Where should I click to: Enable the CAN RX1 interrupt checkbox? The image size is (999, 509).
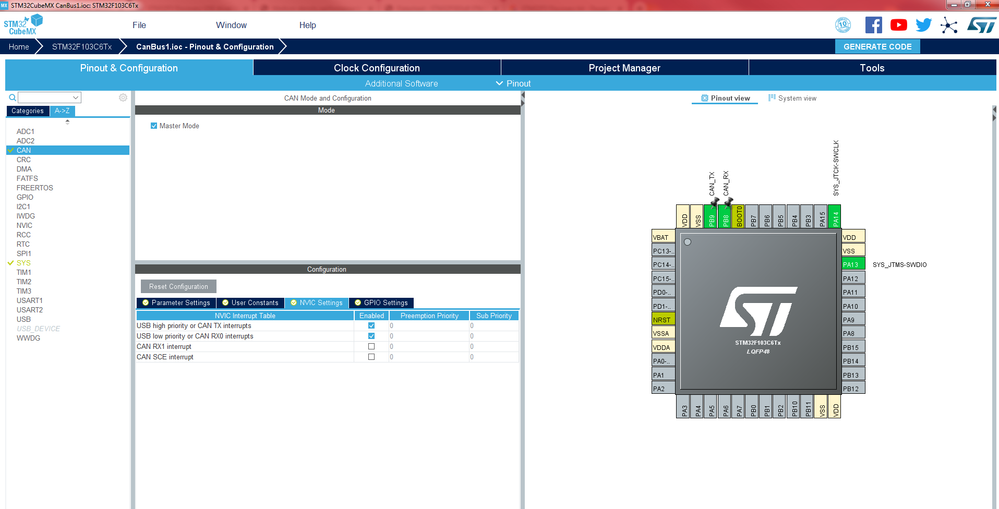(371, 347)
